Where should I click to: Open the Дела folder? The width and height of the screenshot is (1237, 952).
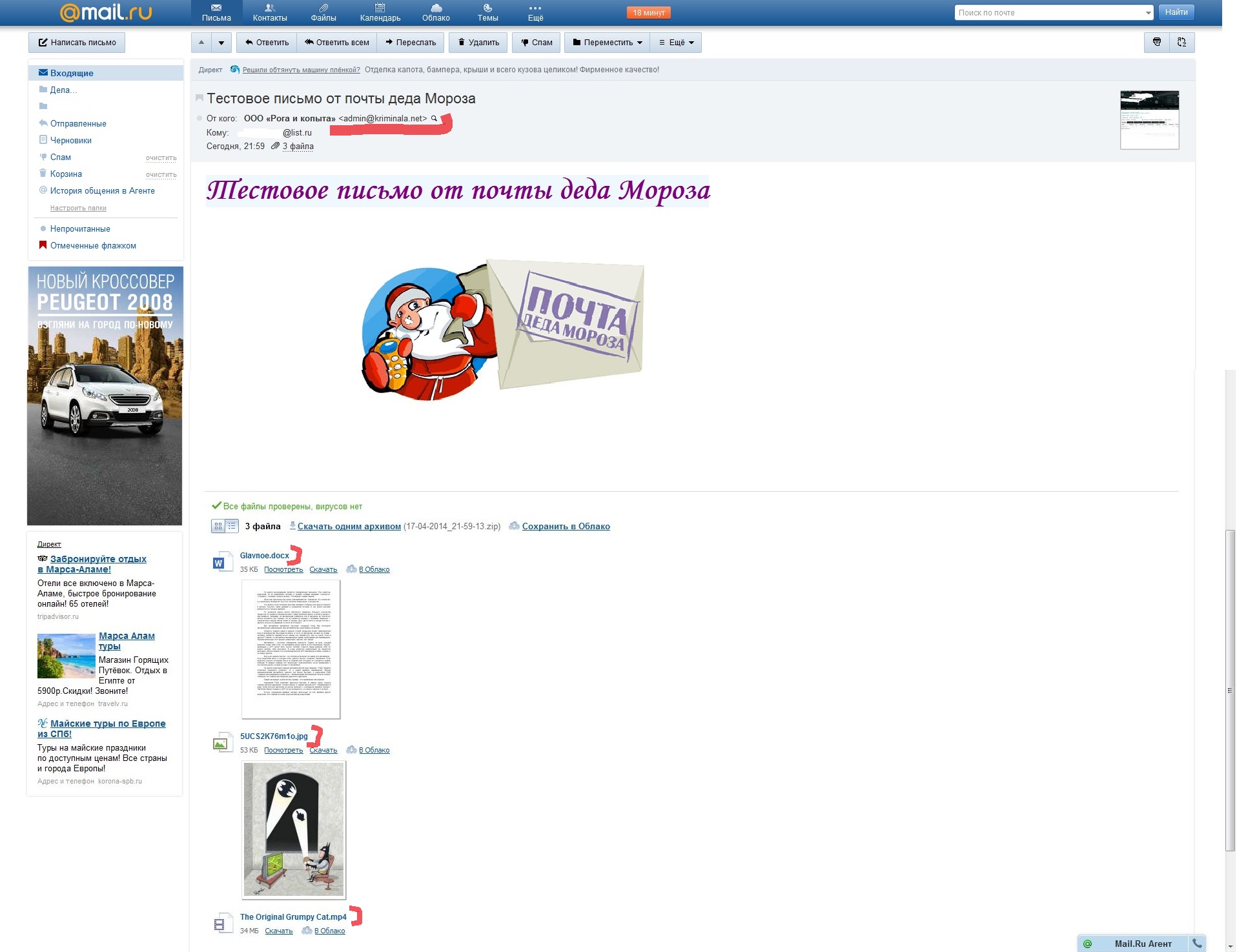(63, 90)
